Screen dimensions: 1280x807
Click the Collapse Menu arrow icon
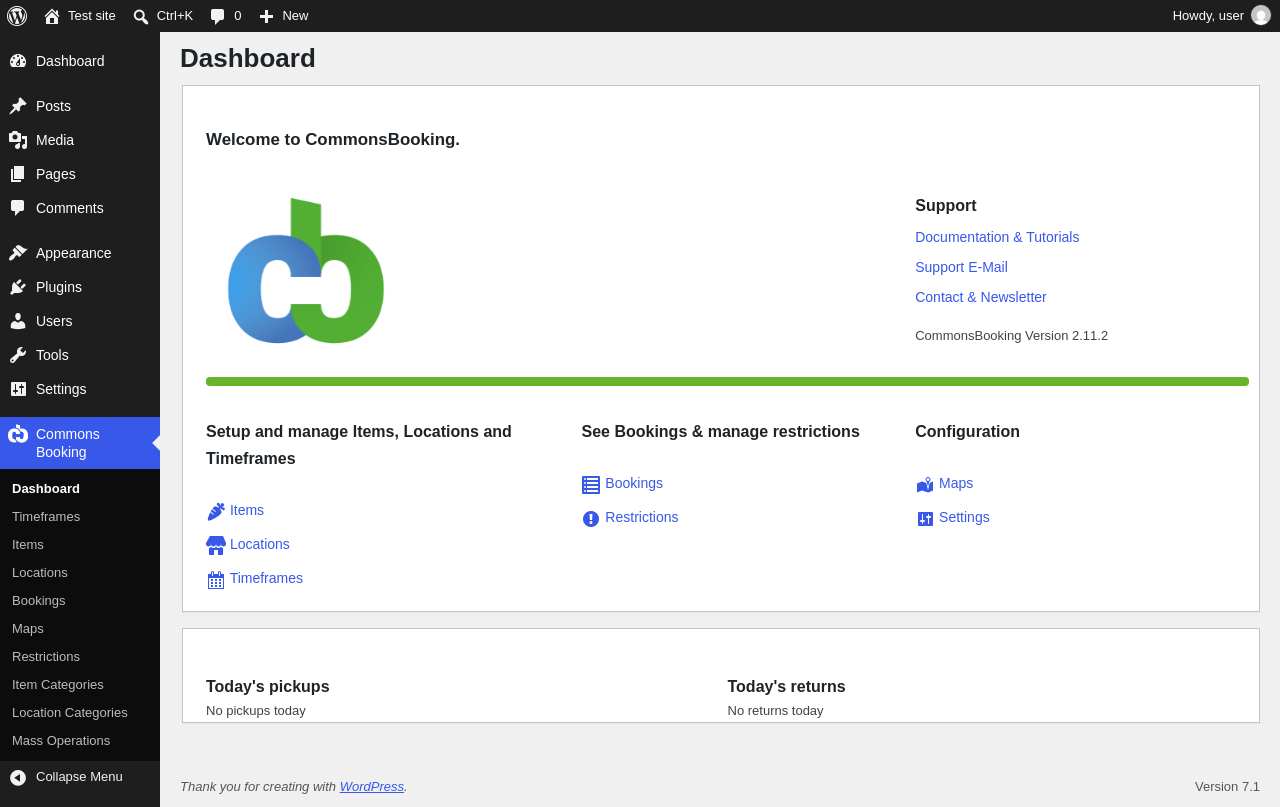pos(18,777)
